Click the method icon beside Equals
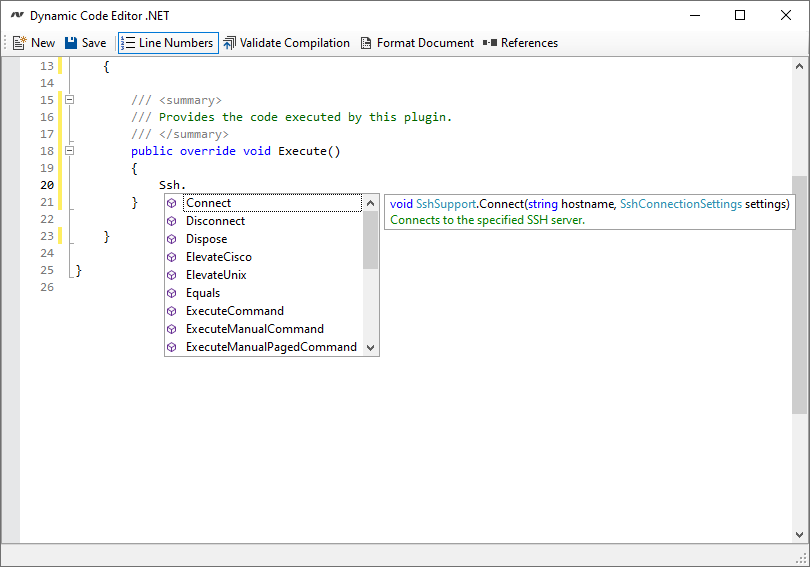This screenshot has height=567, width=810. coord(172,294)
